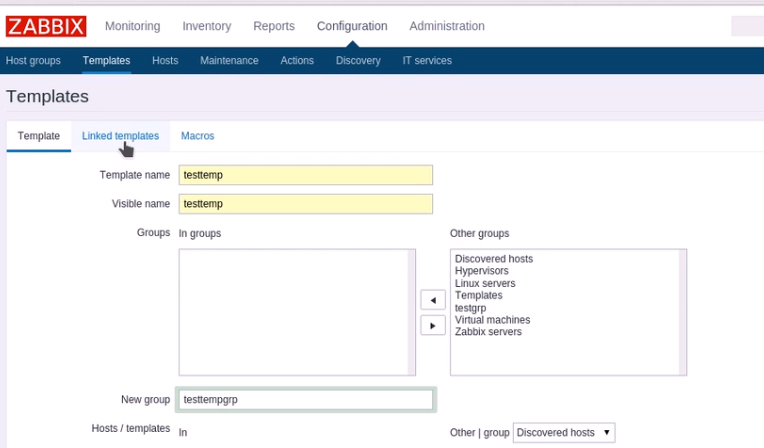
Task: Open the Discovery section
Action: click(358, 60)
